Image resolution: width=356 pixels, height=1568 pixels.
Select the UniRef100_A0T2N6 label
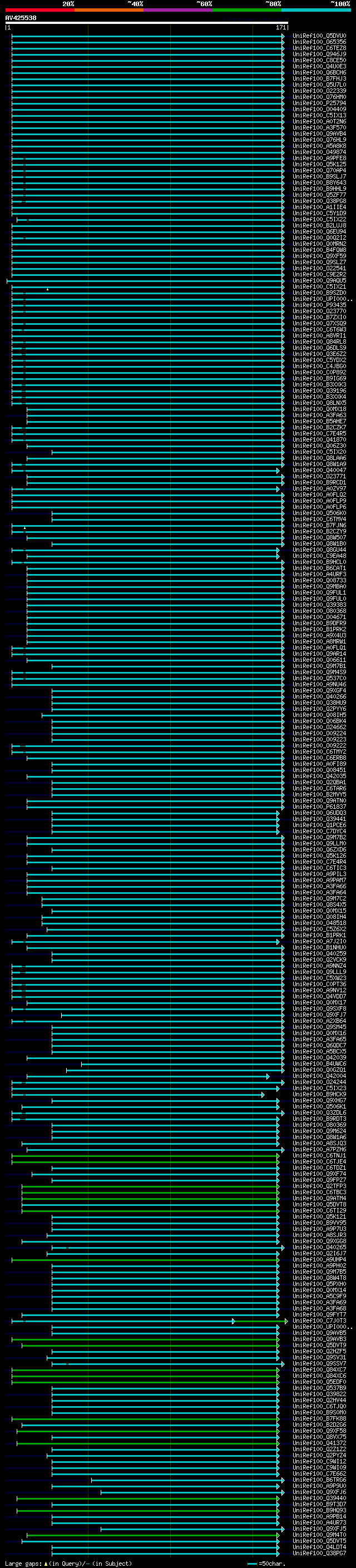tap(319, 122)
